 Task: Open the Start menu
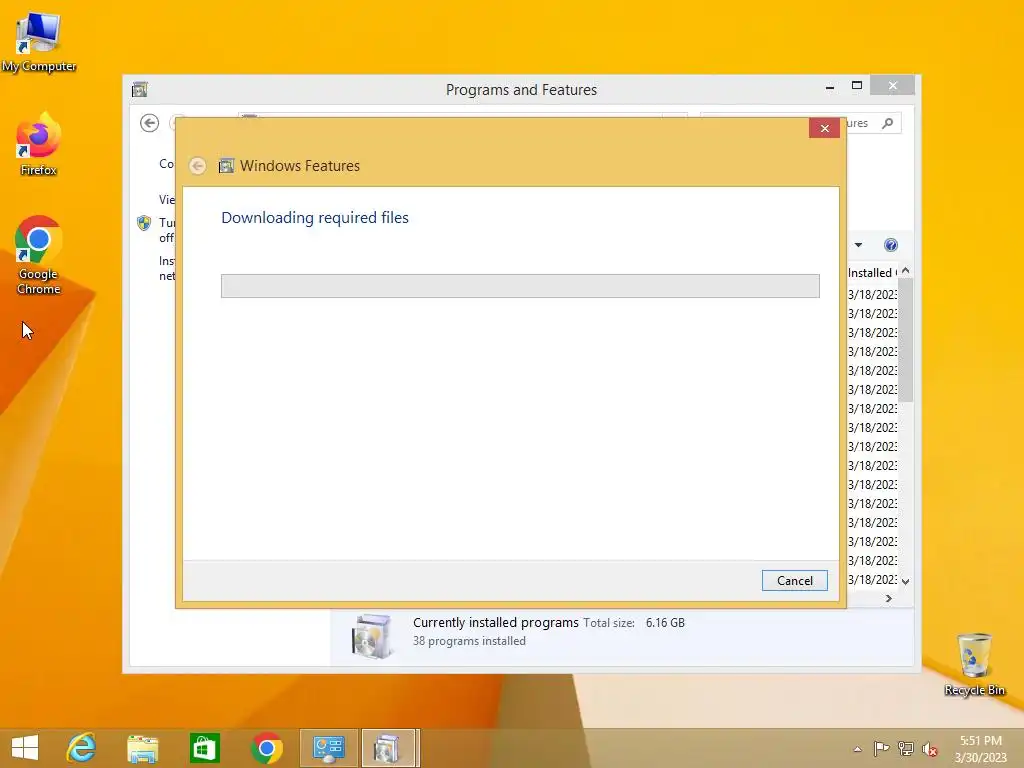coord(25,748)
